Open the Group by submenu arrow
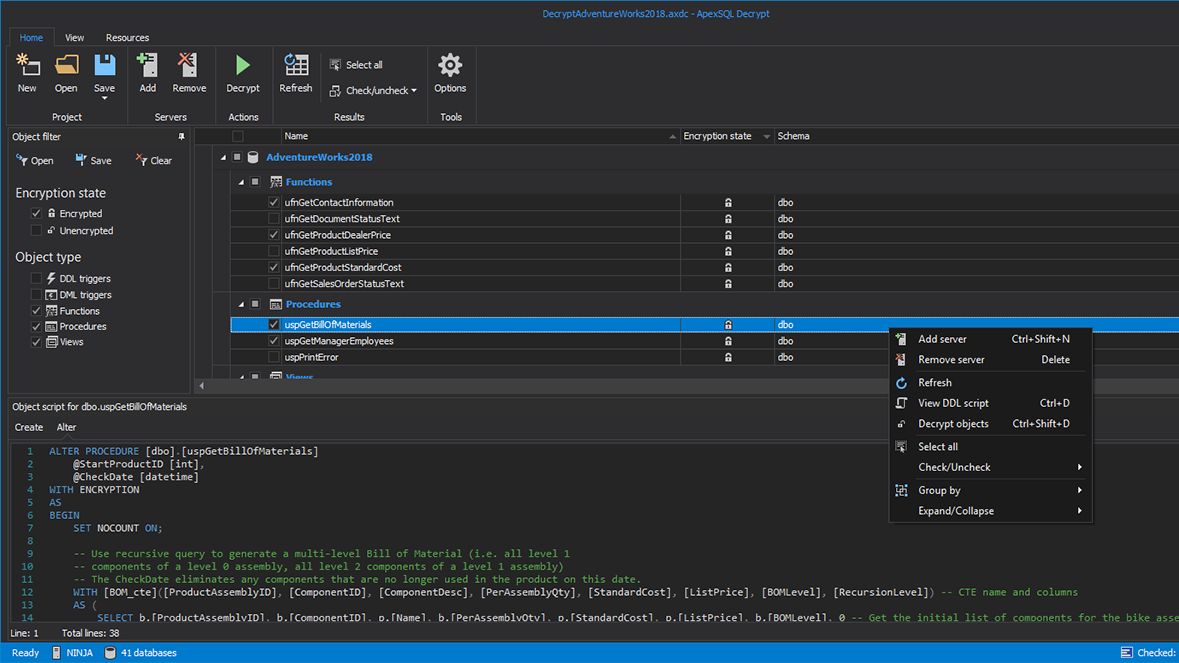 (x=1080, y=490)
